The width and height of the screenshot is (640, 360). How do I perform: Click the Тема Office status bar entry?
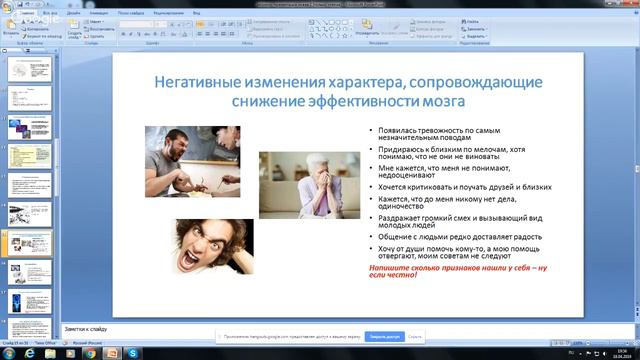pyautogui.click(x=45, y=343)
